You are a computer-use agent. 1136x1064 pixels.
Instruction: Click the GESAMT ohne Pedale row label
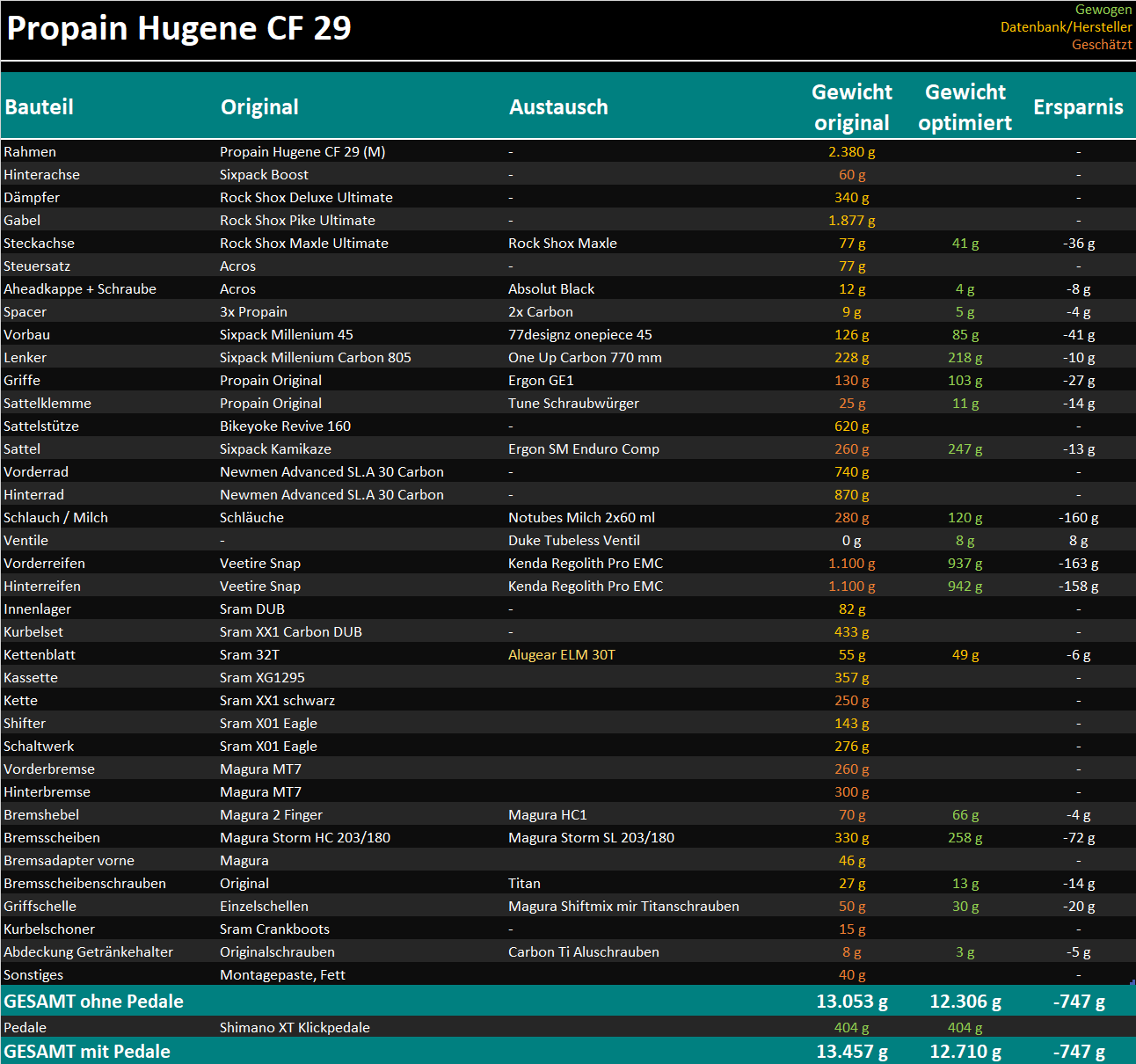point(93,1002)
